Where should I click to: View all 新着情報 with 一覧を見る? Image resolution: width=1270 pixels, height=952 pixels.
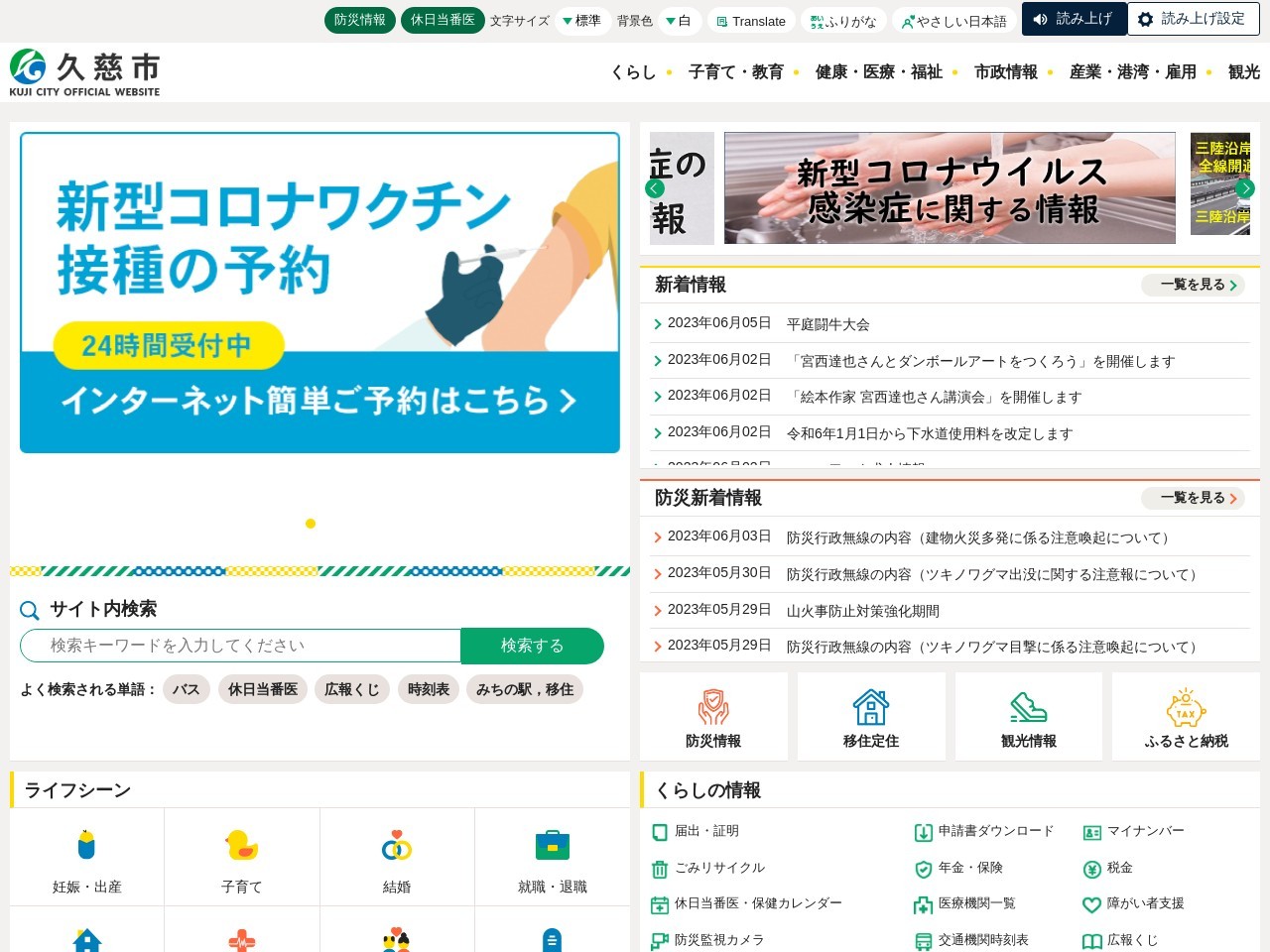point(1194,286)
